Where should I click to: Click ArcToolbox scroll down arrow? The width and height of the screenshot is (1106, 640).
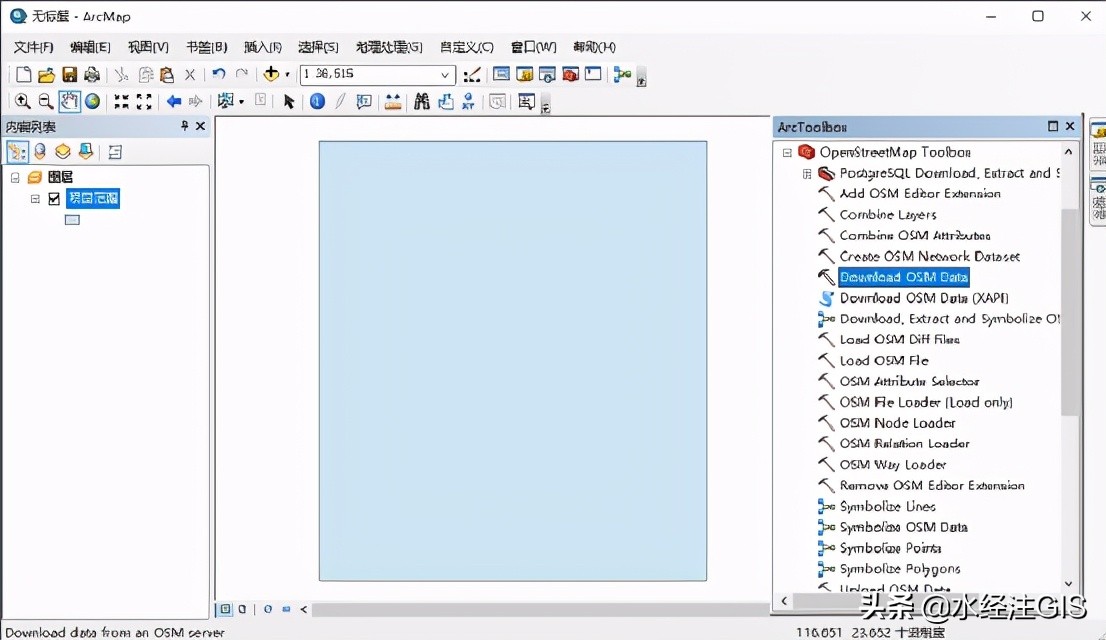pos(1068,584)
